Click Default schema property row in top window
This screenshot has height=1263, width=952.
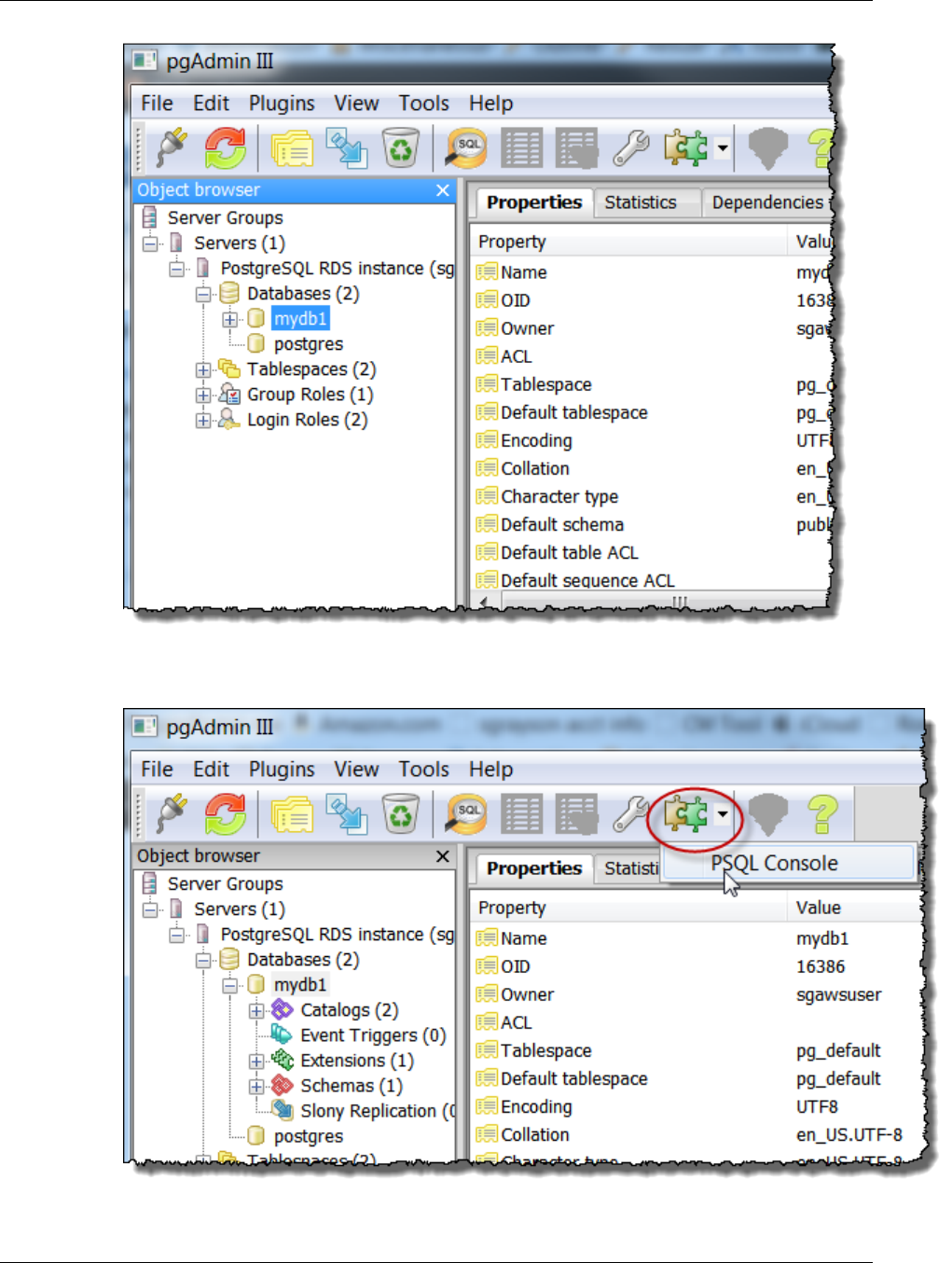(x=653, y=524)
